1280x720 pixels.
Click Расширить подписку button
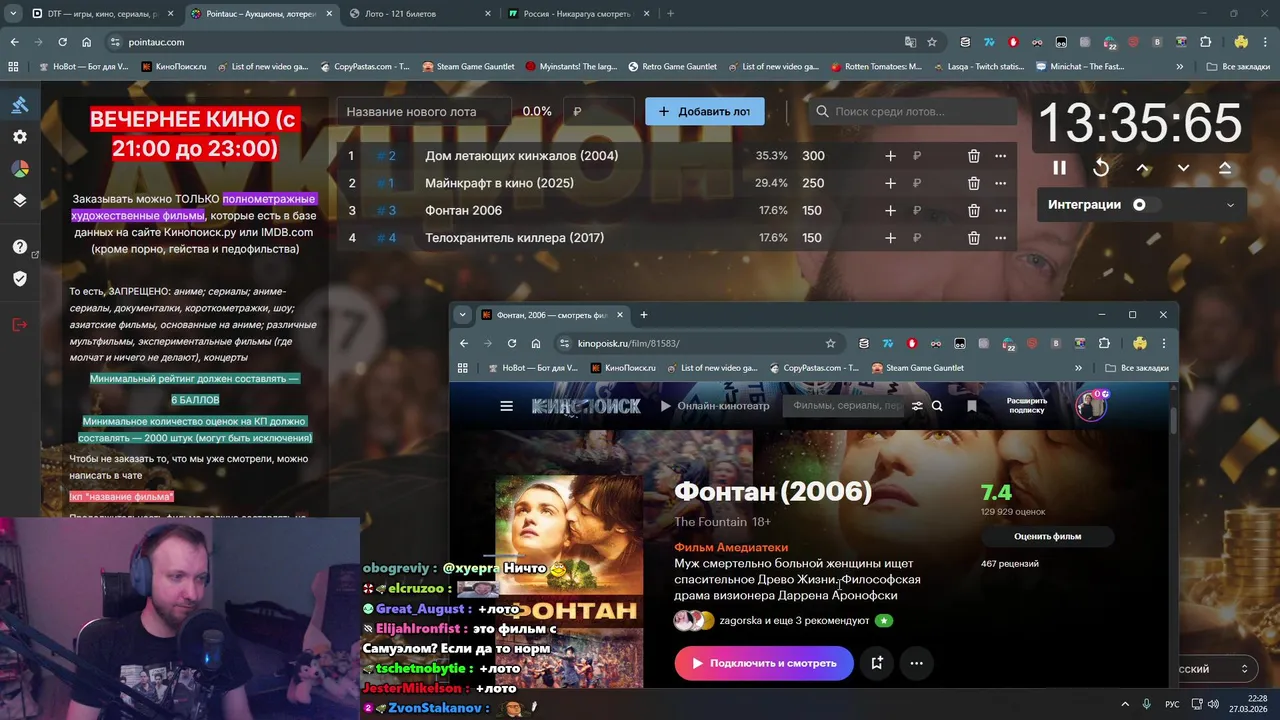pyautogui.click(x=1027, y=405)
